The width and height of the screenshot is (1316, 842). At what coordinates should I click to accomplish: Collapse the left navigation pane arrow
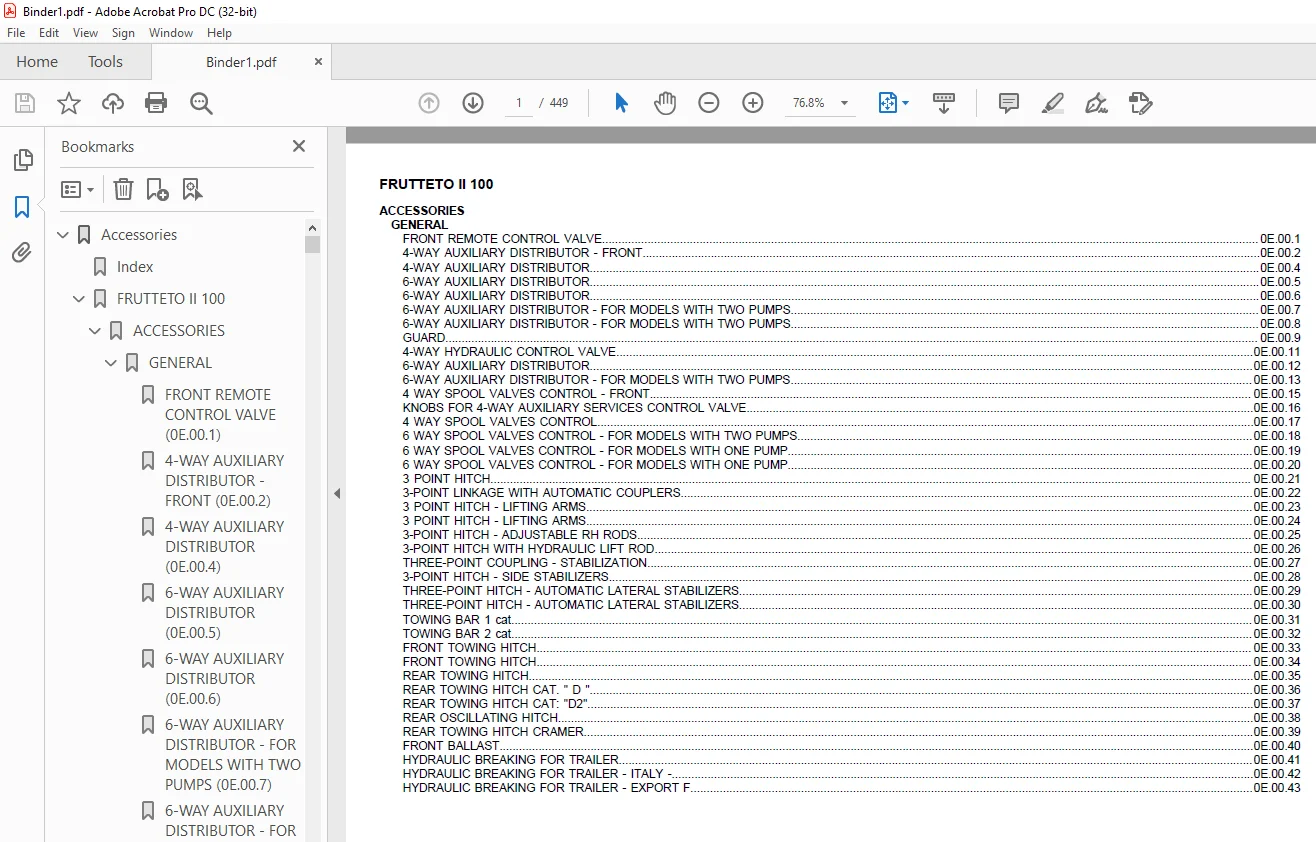(337, 493)
